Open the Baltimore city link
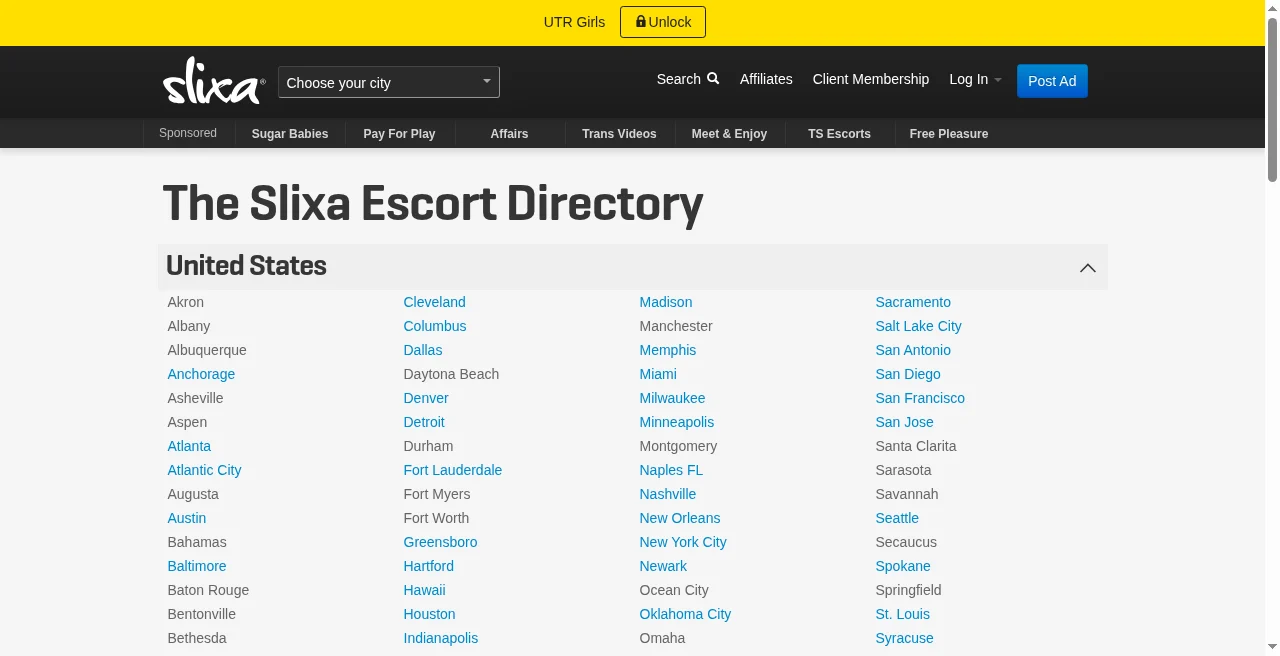Viewport: 1280px width, 656px height. [x=197, y=566]
